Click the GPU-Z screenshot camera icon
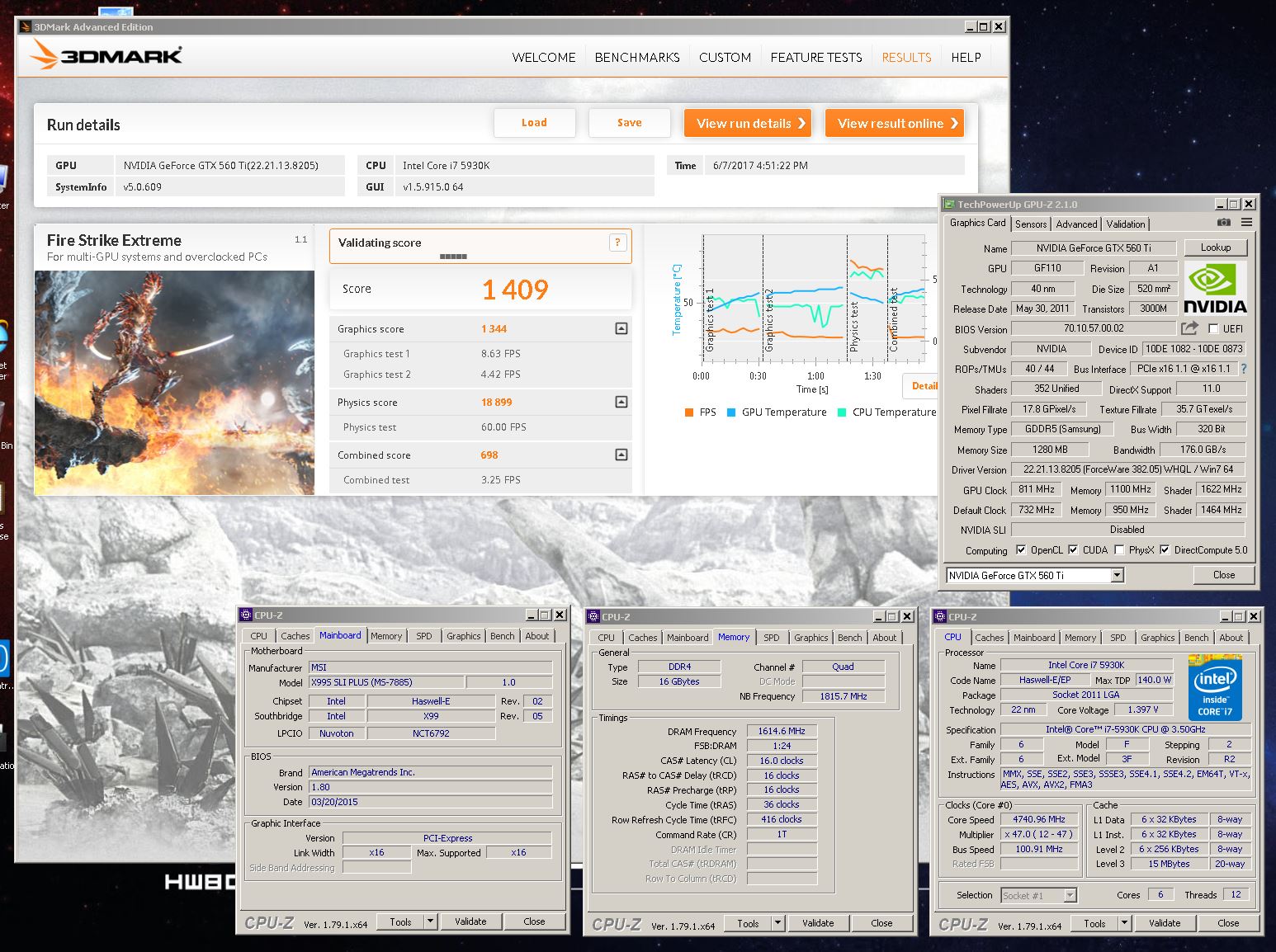The width and height of the screenshot is (1276, 952). [x=1224, y=223]
